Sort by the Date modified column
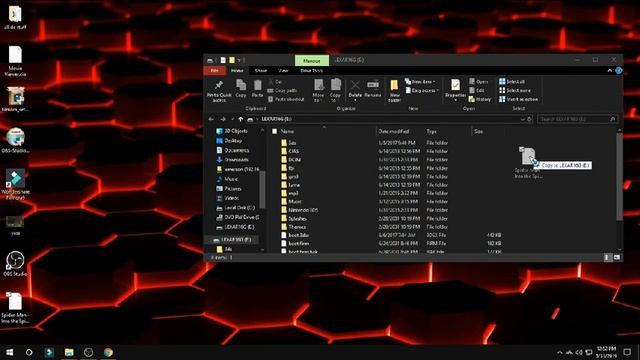Image resolution: width=640 pixels, height=360 pixels. point(393,131)
